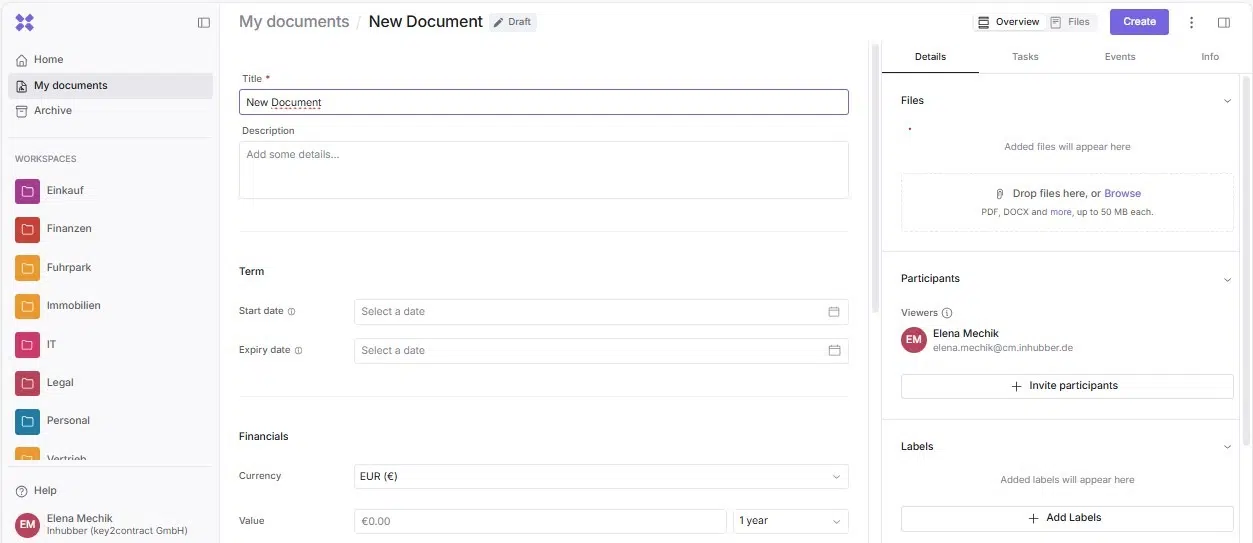Viewport: 1253px width, 543px height.
Task: Click the calendar icon in Start date
Action: (834, 312)
